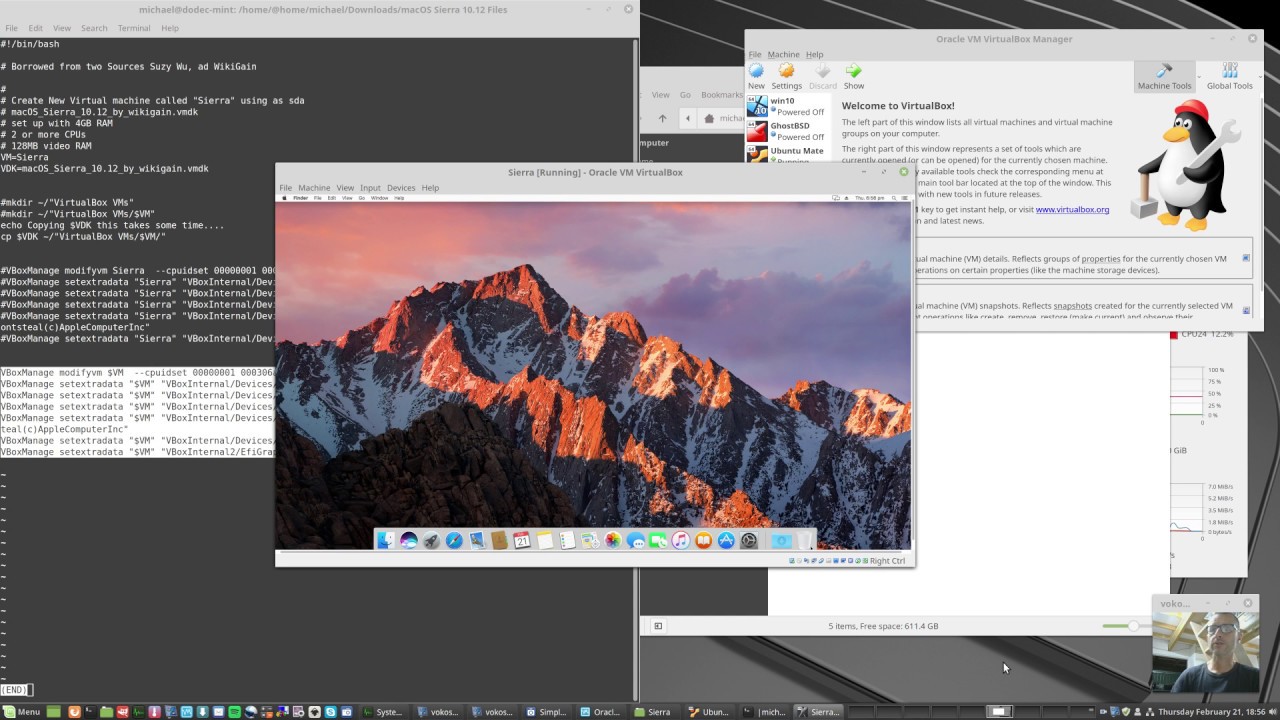
Task: Open Machine menu of Sierra VM window
Action: [314, 188]
